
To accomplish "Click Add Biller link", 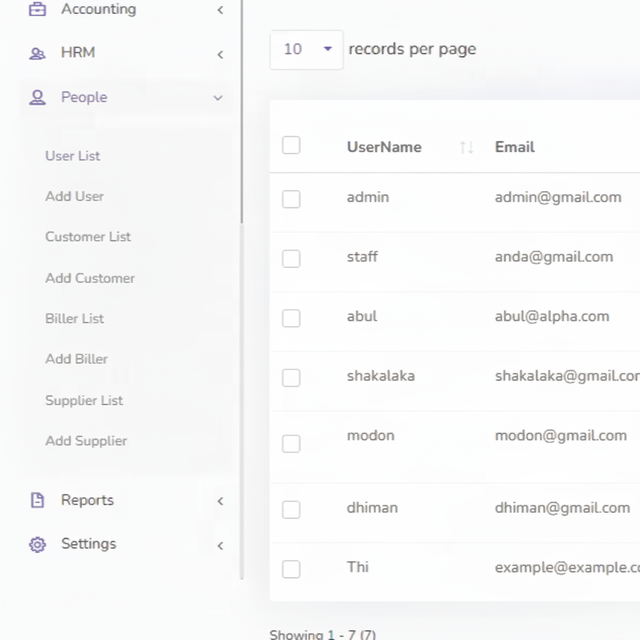I will 76,359.
